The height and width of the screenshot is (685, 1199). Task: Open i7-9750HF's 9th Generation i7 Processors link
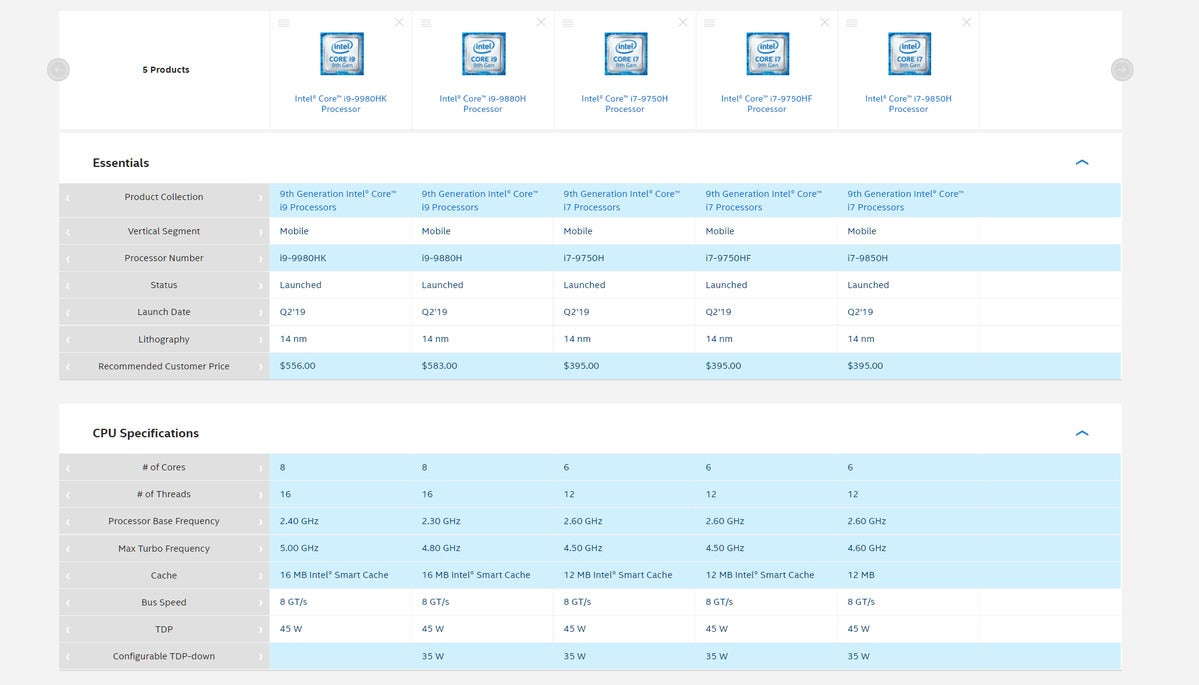pos(764,200)
